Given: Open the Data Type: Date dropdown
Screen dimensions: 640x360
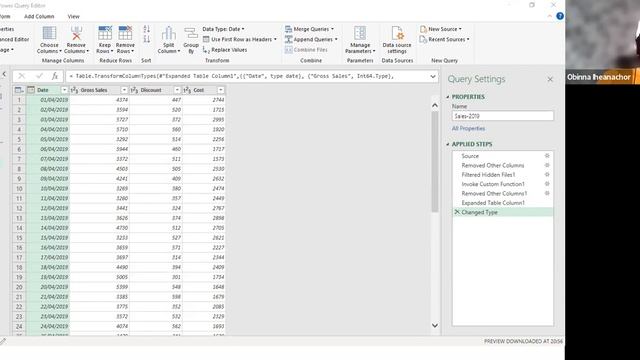Looking at the screenshot, I should [223, 29].
